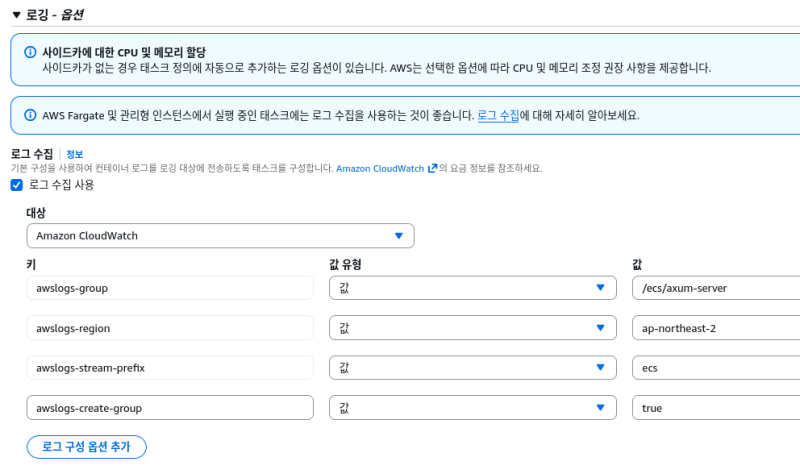The height and width of the screenshot is (474, 800).
Task: Click the /ecs/axum-server value field
Action: [x=716, y=288]
